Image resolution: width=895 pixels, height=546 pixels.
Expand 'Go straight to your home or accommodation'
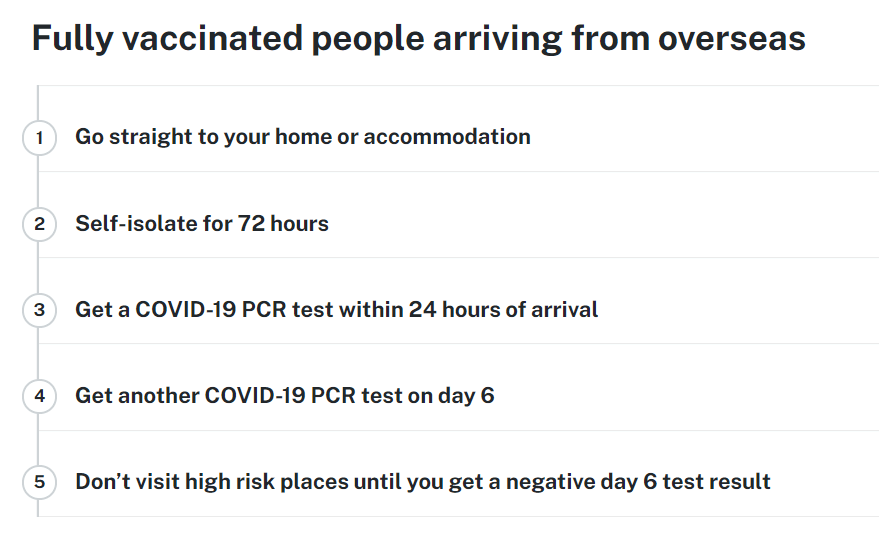click(458, 137)
